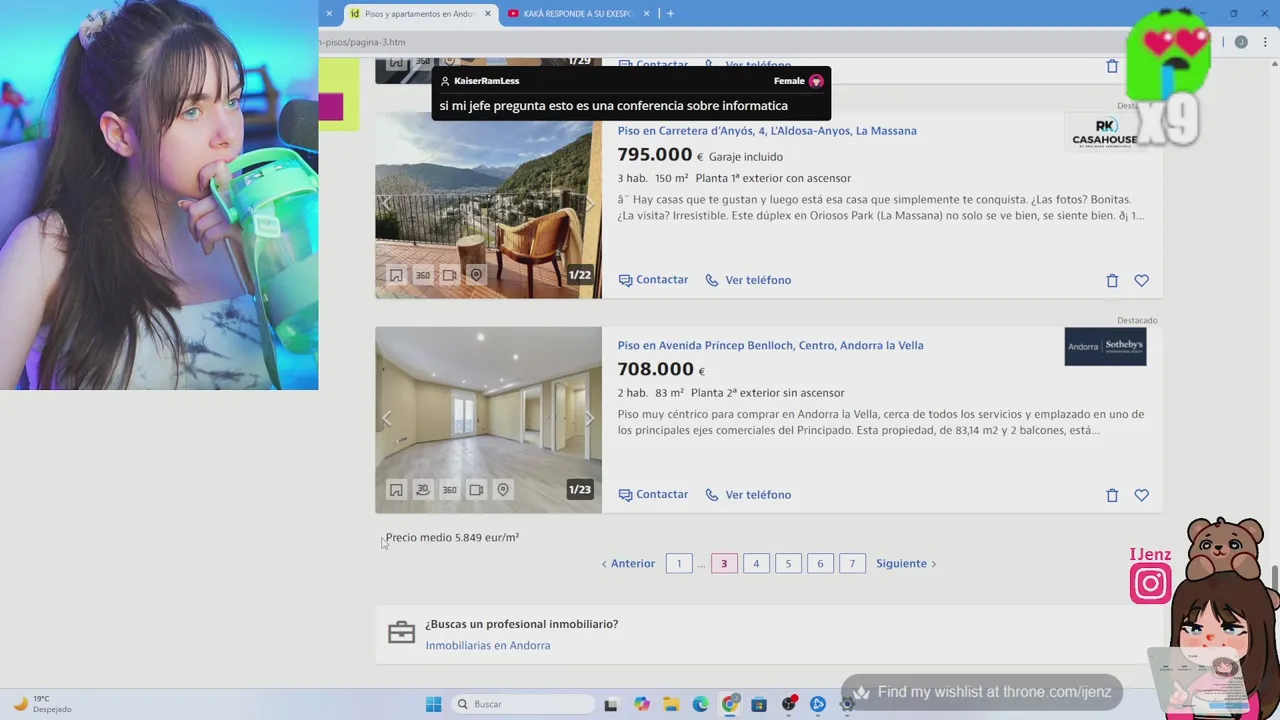Open listing Piso en Carretera d'Anyós title
1280x720 pixels.
767,131
